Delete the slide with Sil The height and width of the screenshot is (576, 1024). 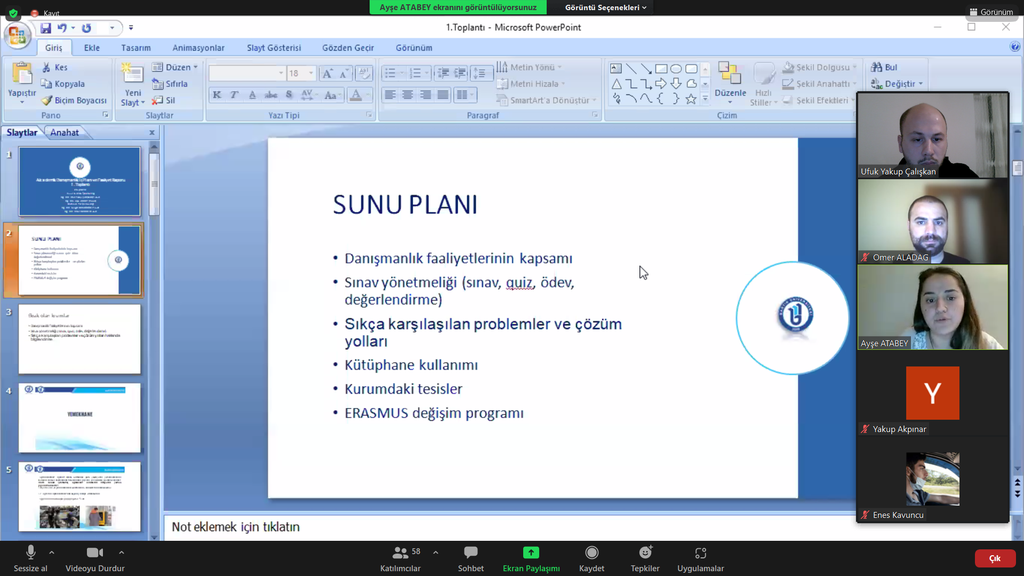pos(164,101)
